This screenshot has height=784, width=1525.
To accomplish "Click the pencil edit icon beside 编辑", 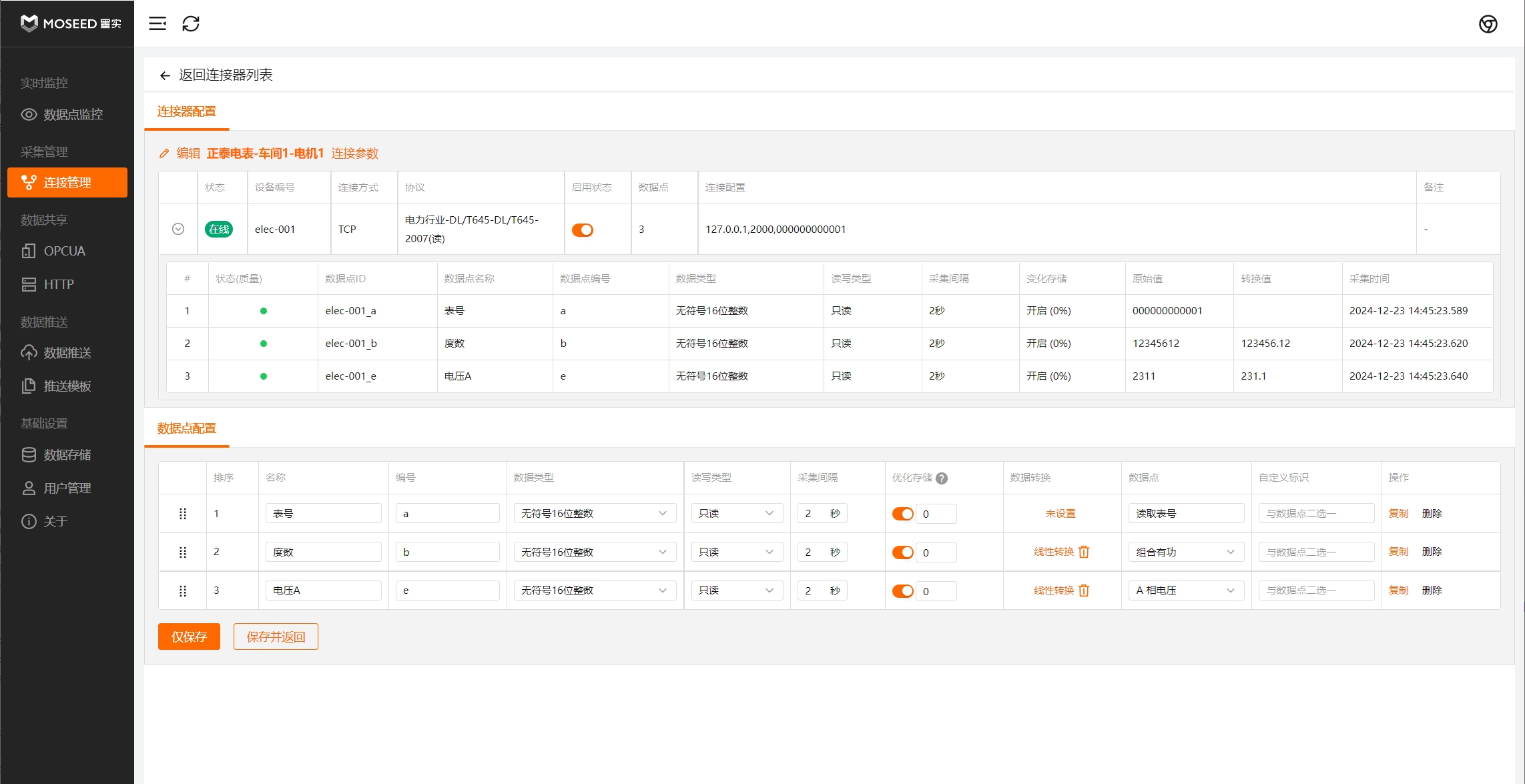I will click(164, 153).
